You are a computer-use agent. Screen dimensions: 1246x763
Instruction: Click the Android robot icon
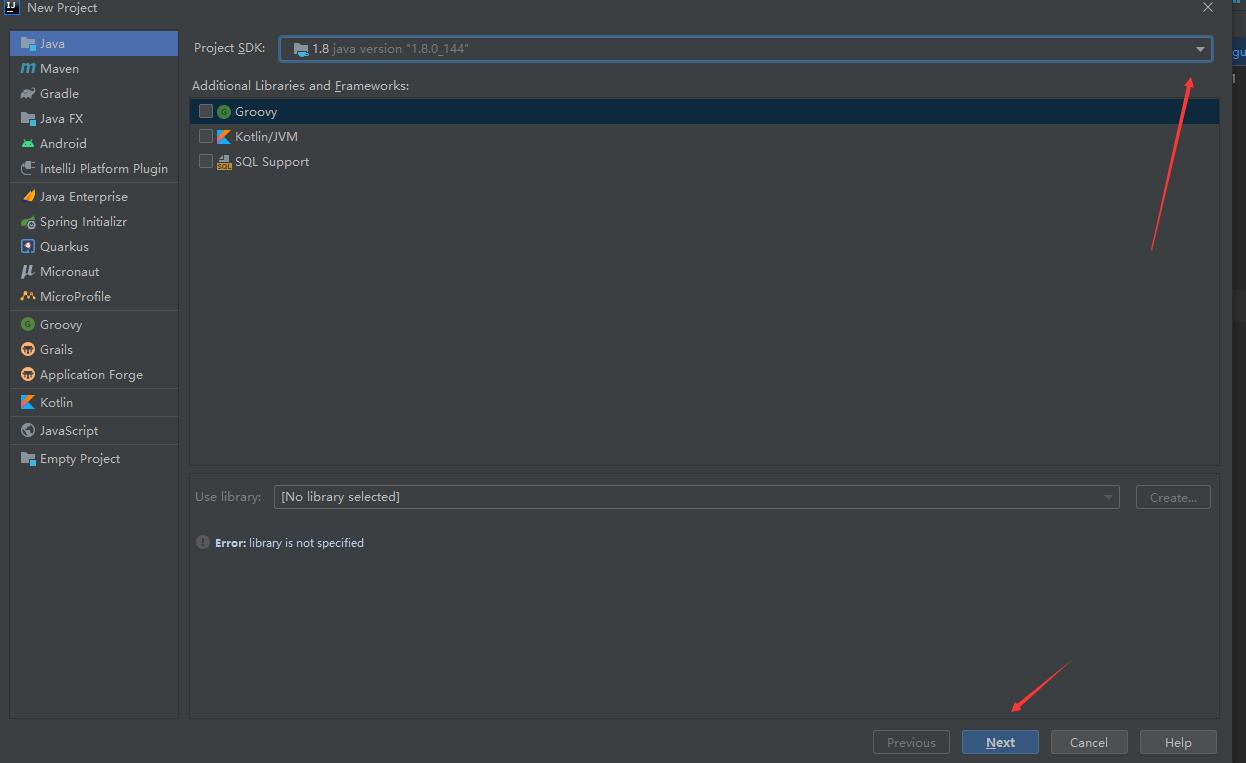[x=28, y=144]
